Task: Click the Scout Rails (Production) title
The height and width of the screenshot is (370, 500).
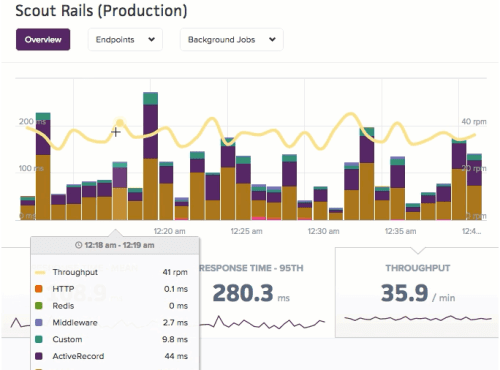Action: pos(101,11)
